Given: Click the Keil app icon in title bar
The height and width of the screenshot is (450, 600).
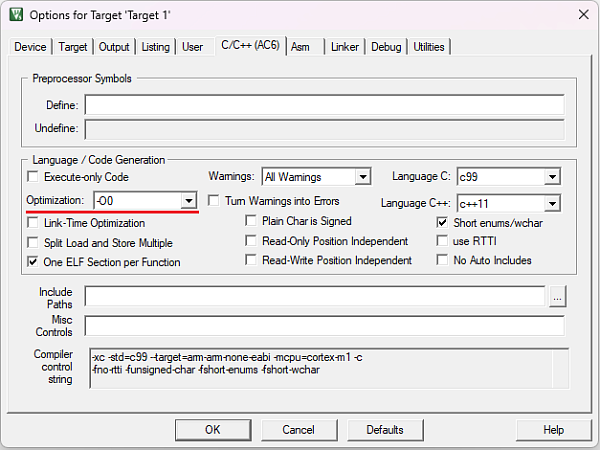Looking at the screenshot, I should [x=15, y=13].
